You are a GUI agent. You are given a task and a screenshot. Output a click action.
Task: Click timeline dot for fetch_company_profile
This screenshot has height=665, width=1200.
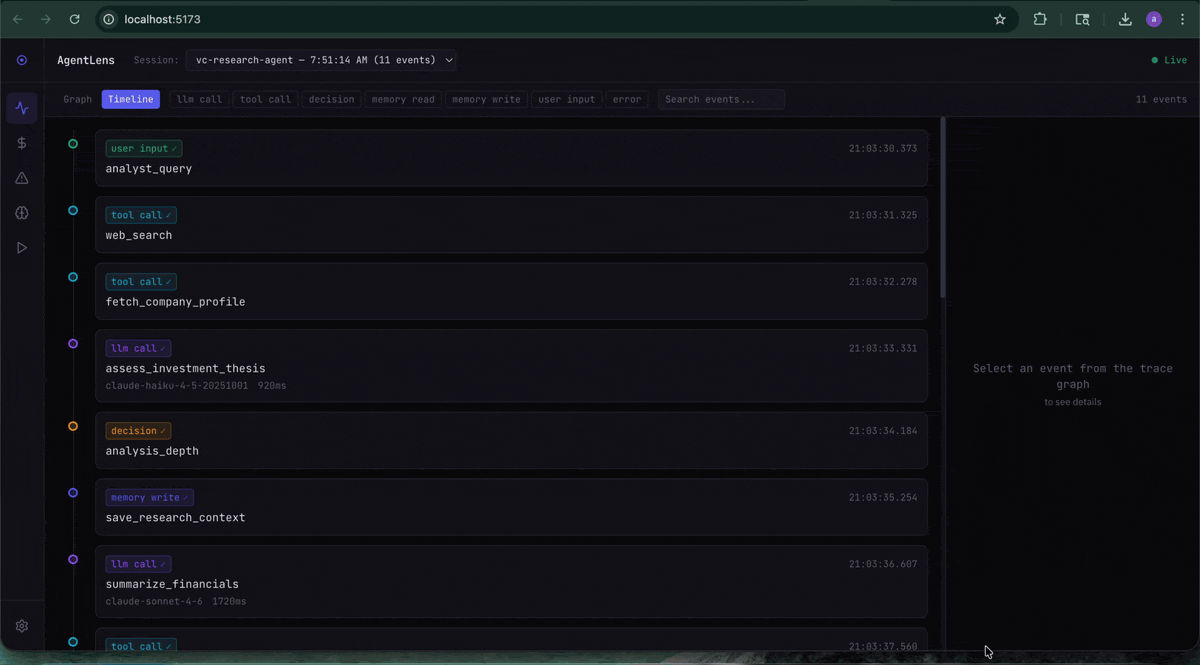(x=73, y=277)
